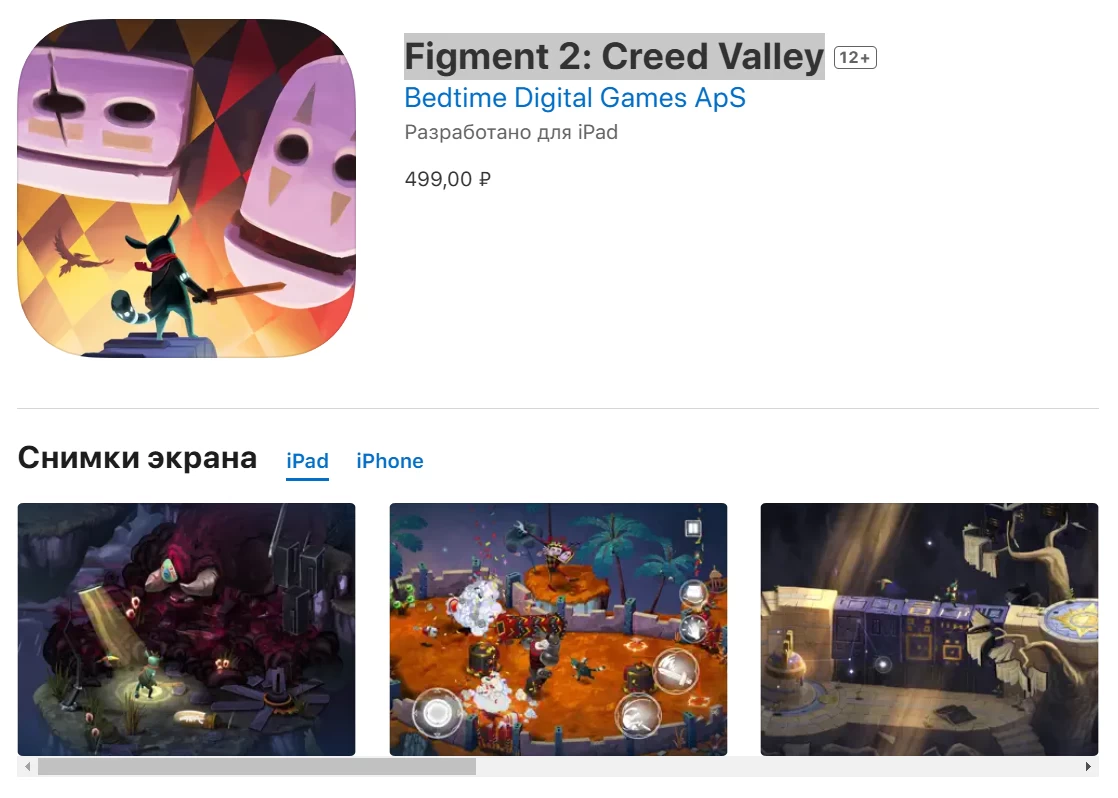
Task: Switch to the iPad screenshots tab
Action: (x=307, y=461)
